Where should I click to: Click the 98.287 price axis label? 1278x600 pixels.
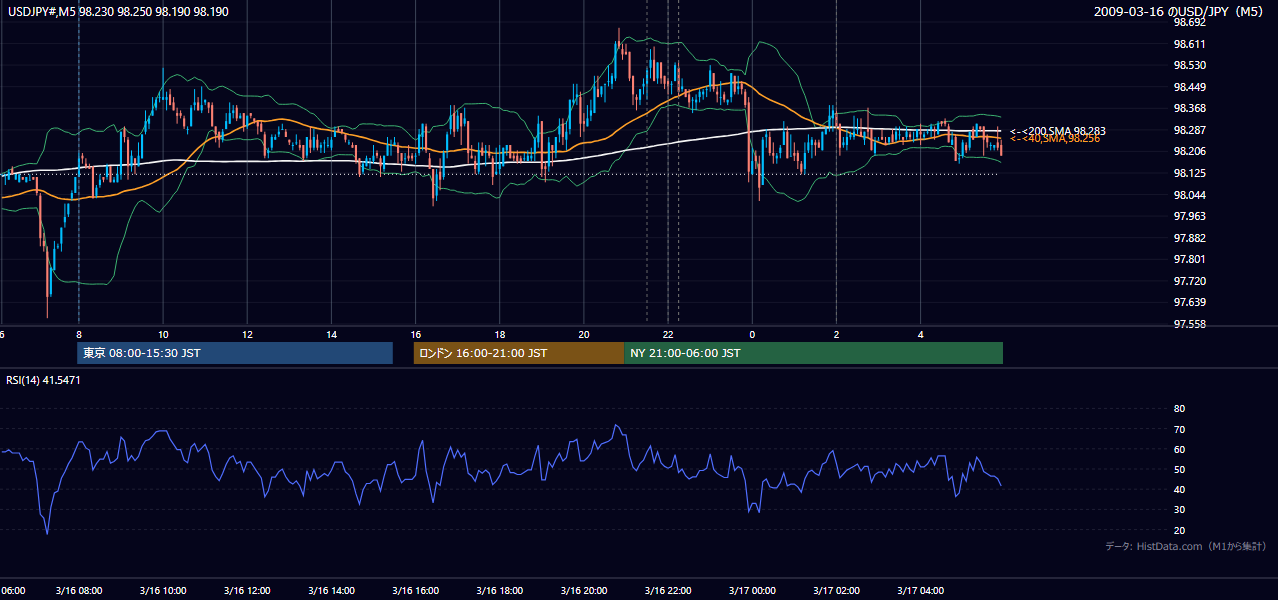click(1189, 130)
